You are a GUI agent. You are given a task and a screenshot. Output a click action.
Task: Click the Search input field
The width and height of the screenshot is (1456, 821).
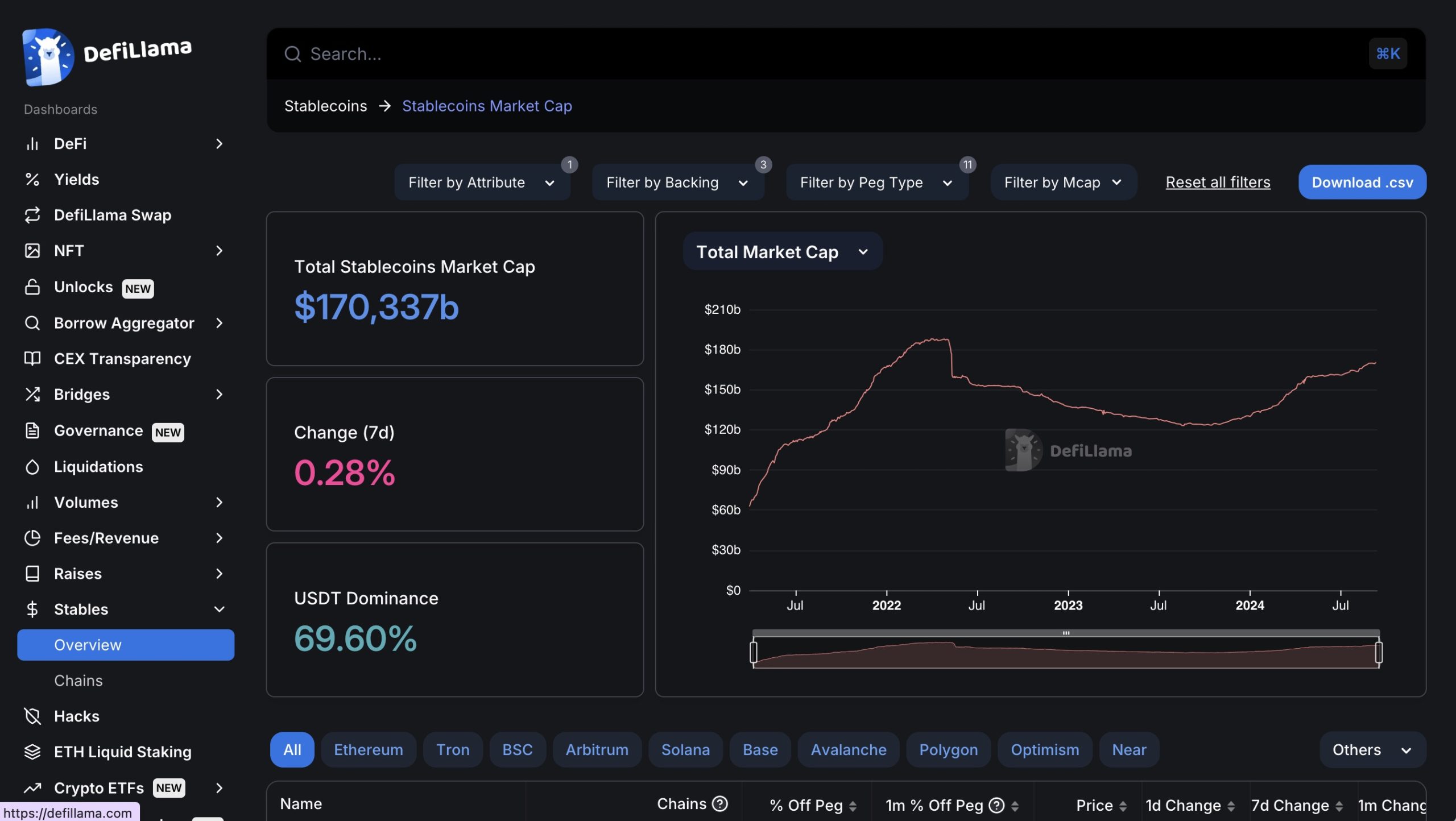(x=846, y=54)
